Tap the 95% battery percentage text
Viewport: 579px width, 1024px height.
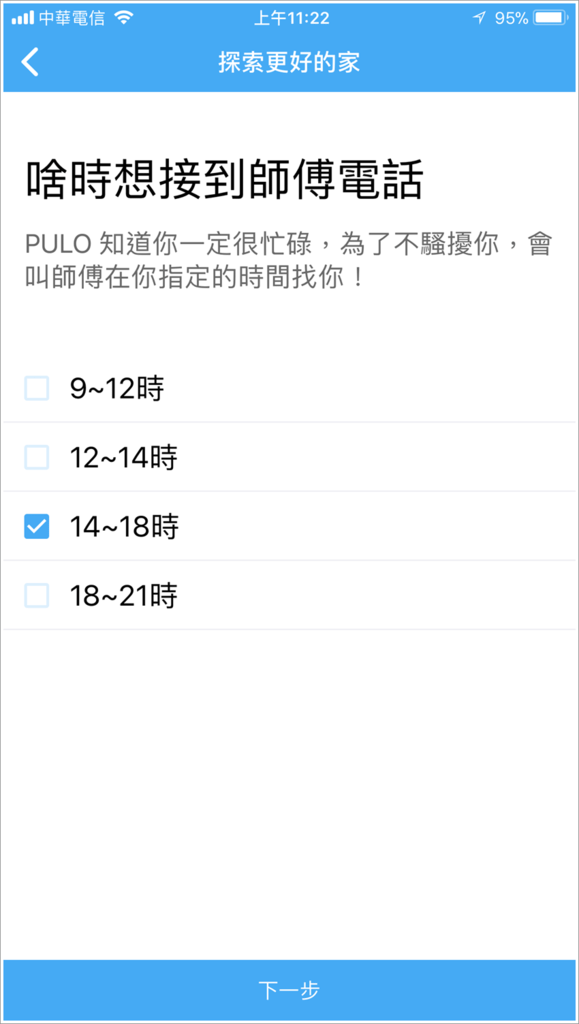click(510, 18)
